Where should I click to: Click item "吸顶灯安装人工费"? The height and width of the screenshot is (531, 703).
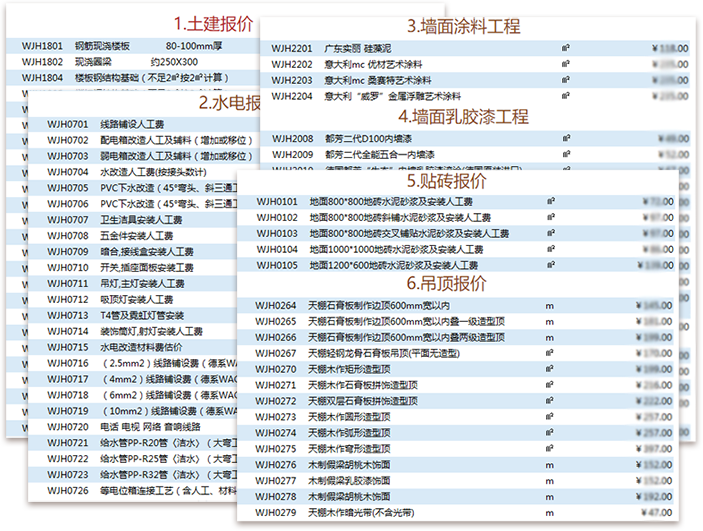pos(137,300)
